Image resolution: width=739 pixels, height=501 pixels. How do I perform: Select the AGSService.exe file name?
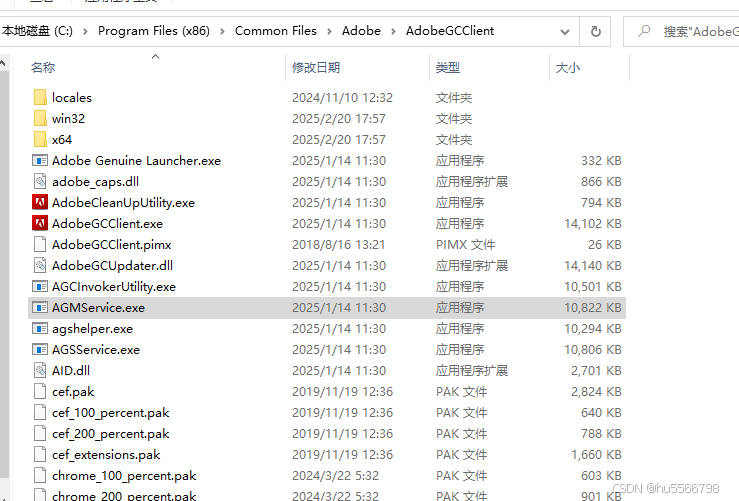(x=96, y=350)
